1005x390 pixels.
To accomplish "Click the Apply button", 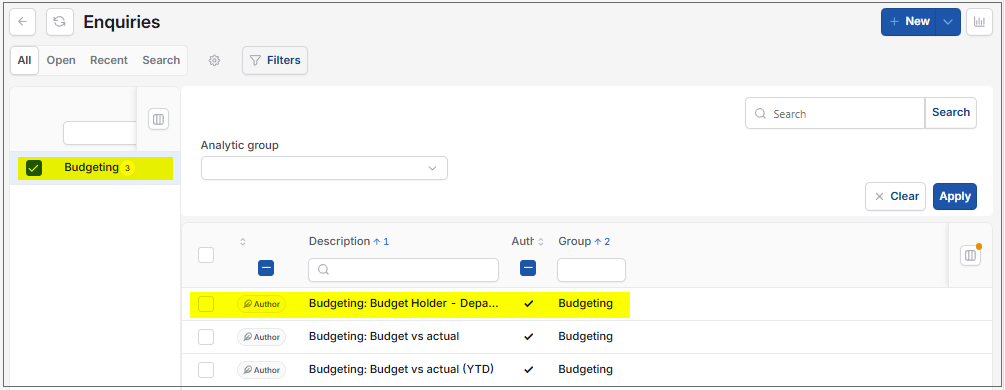I will [x=955, y=196].
